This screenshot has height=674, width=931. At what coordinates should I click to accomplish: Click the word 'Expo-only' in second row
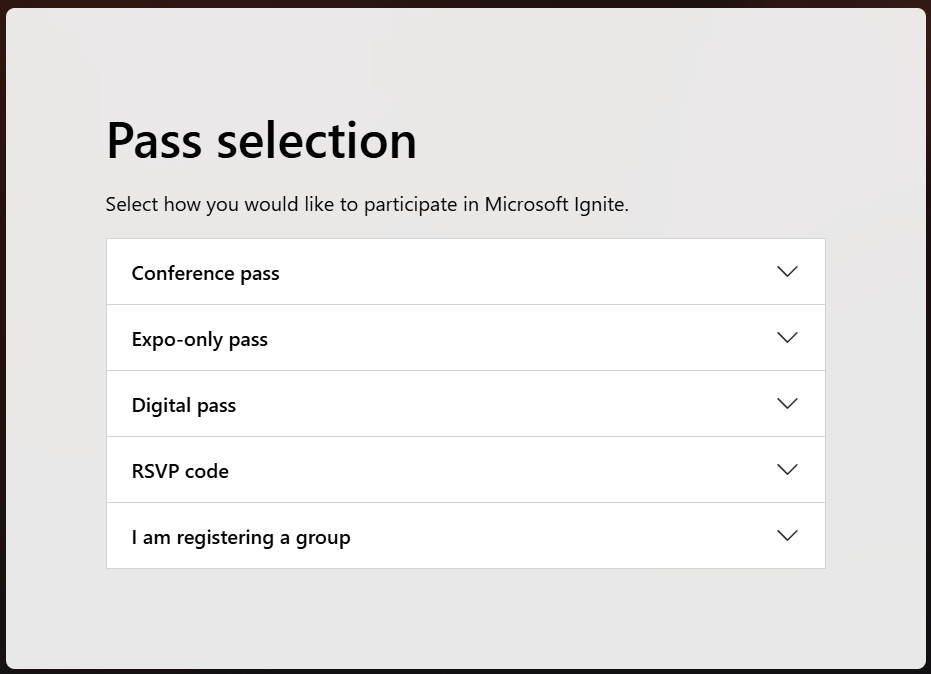pos(177,340)
